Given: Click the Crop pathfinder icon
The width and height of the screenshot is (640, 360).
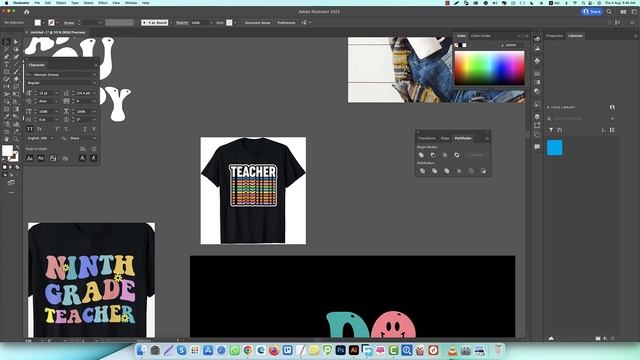Looking at the screenshot, I should tap(459, 171).
